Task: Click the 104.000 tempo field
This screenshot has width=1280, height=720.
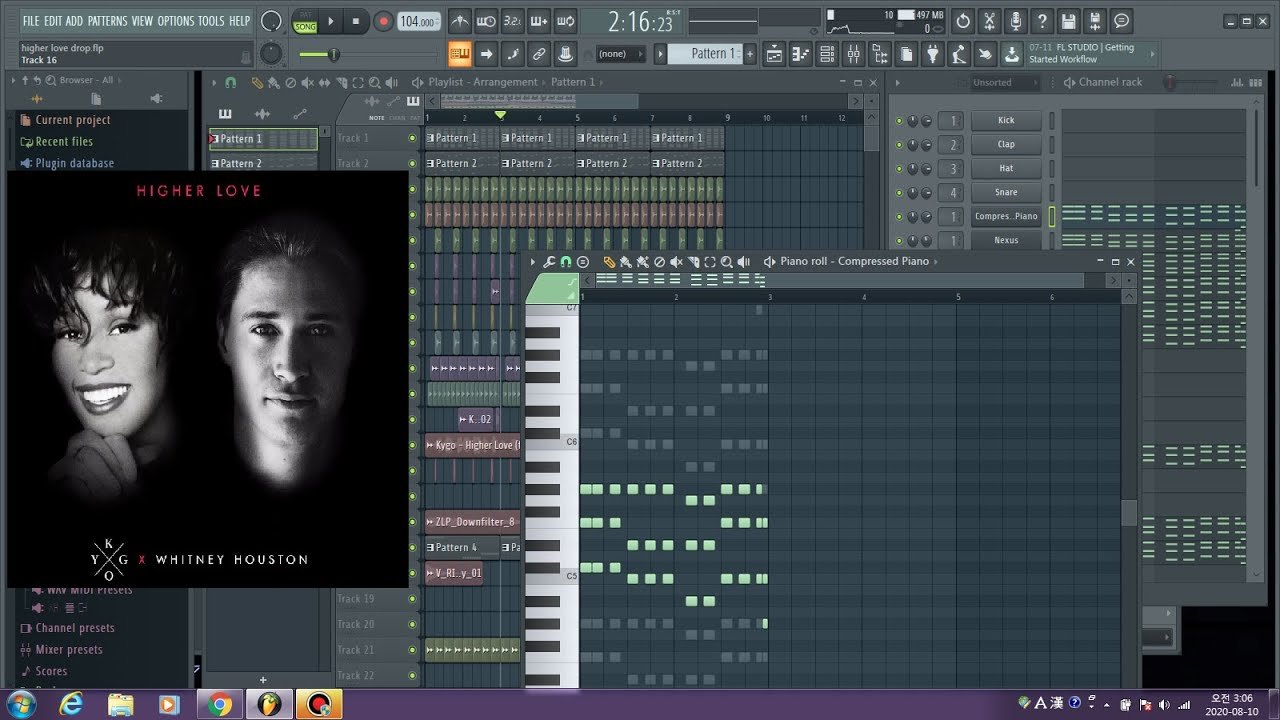Action: coord(418,21)
